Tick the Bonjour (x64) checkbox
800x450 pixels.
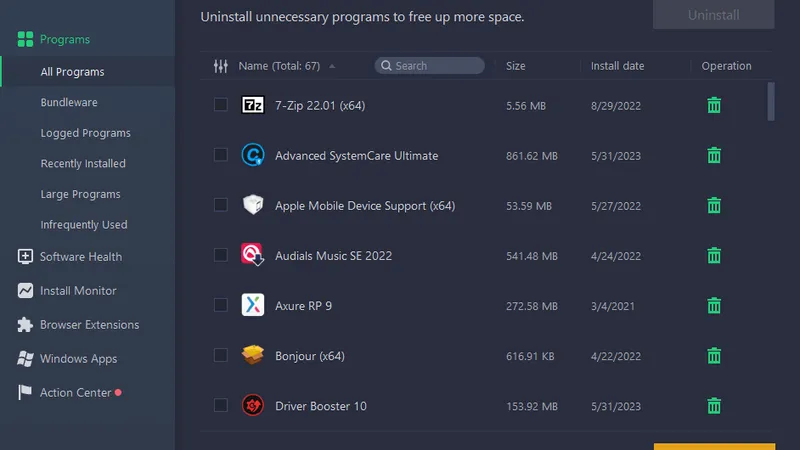[221, 355]
